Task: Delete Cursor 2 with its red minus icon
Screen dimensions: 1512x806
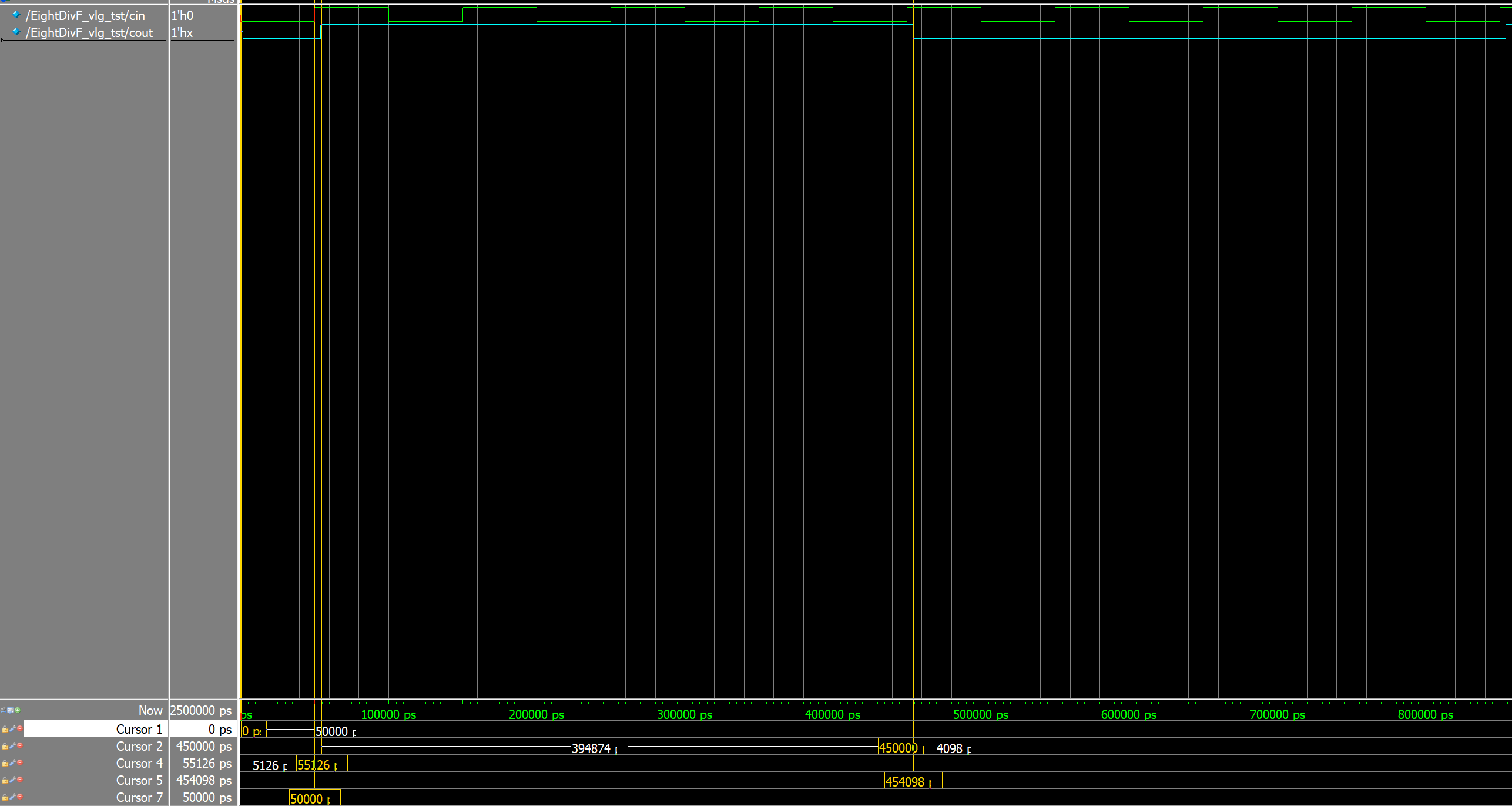Action: tap(20, 745)
